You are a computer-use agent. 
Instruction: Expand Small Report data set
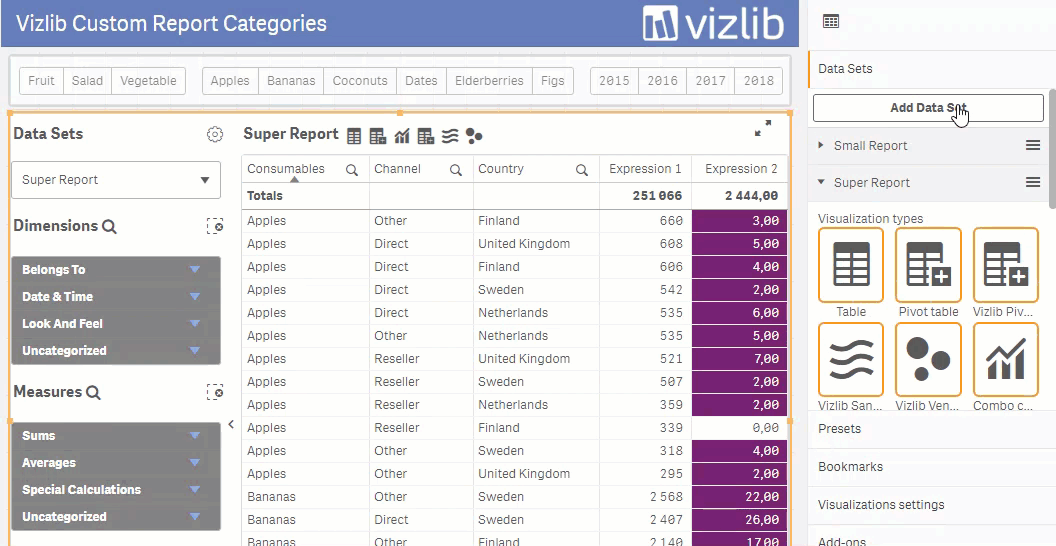click(x=821, y=145)
